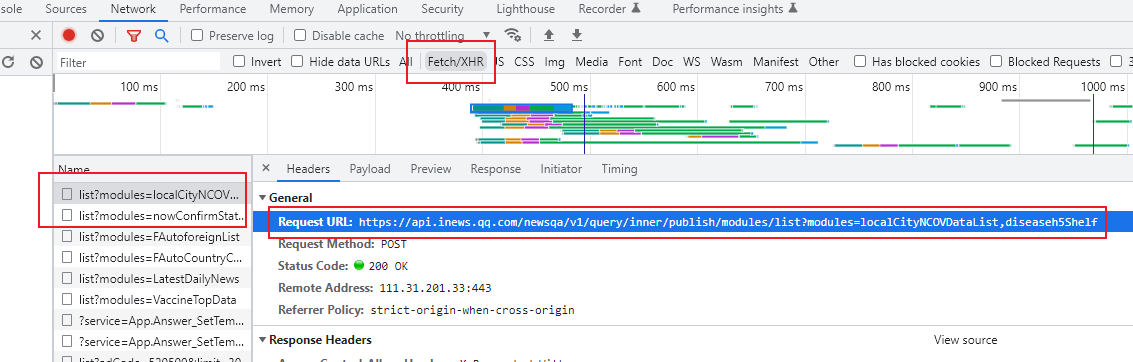The height and width of the screenshot is (362, 1133).
Task: Import HAR file upload arrow
Action: [x=548, y=35]
